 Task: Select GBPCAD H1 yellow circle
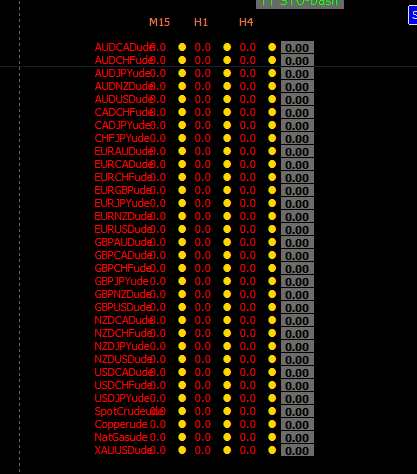point(227,255)
